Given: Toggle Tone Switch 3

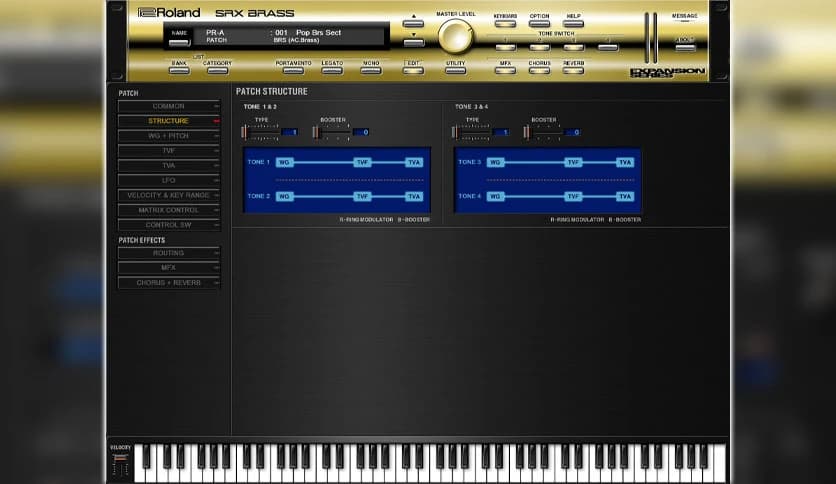Looking at the screenshot, I should pos(573,47).
